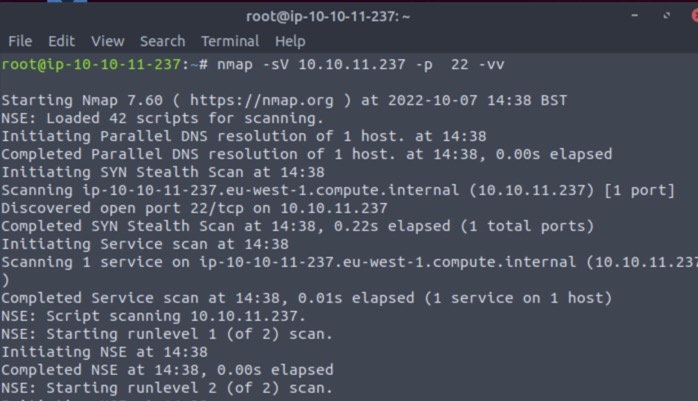
Task: Click the "Starting Nmap 7.60" text
Action: tap(70, 100)
